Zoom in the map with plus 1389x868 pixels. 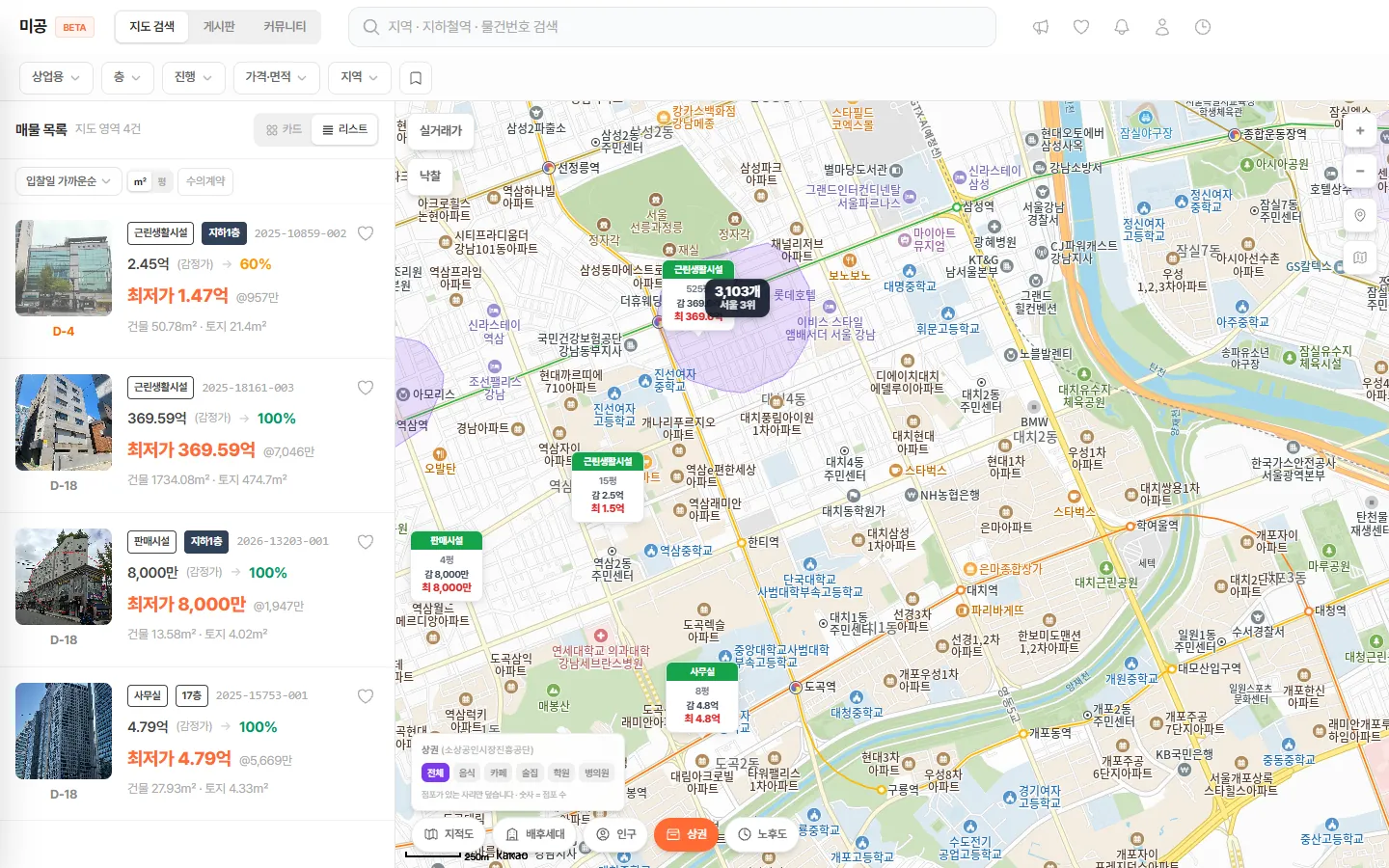(x=1360, y=130)
